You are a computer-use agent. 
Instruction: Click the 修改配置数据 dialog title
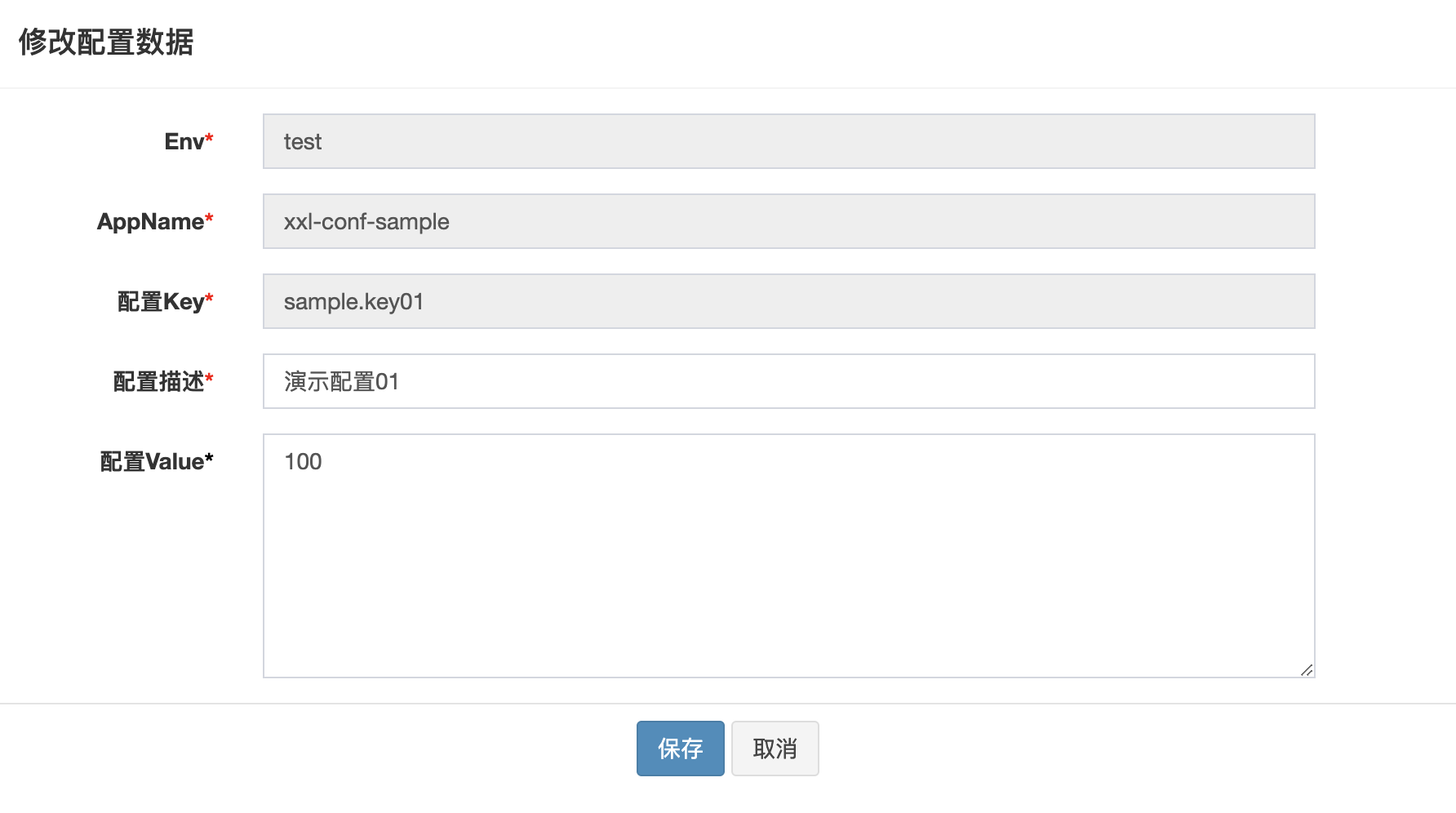pyautogui.click(x=106, y=42)
